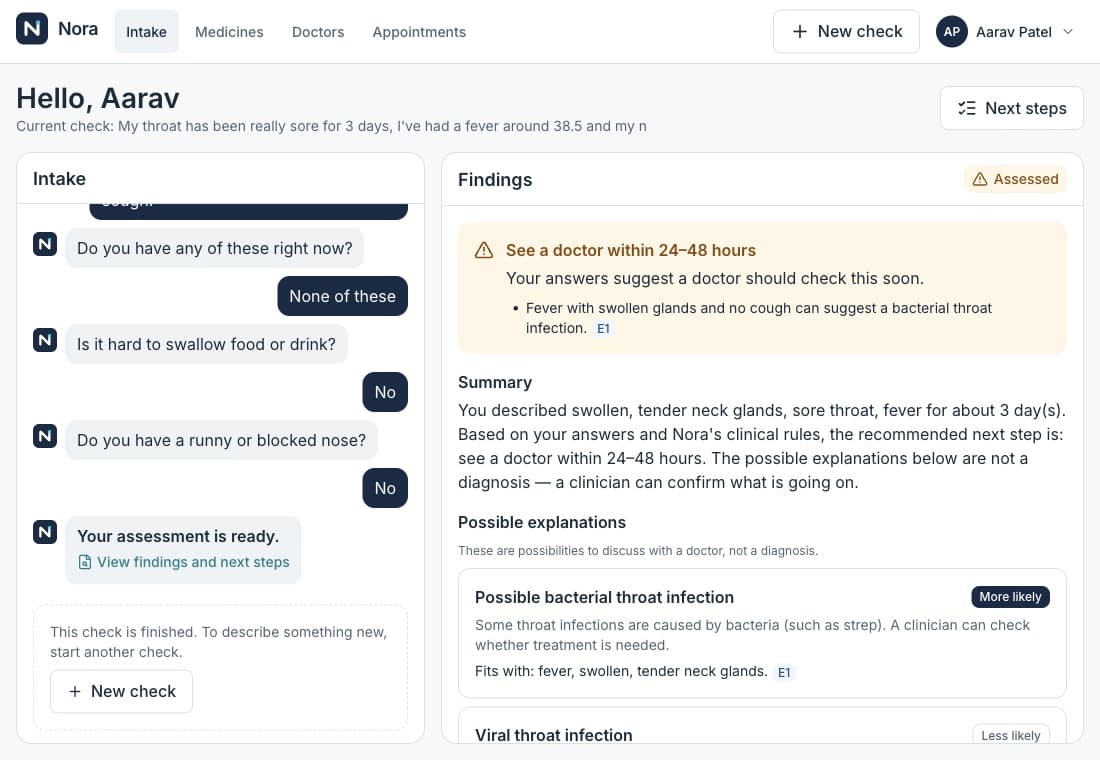Screen dimensions: 1100x760
Task: Click the 'Hello, Aarav' greeting
Action: (98, 98)
